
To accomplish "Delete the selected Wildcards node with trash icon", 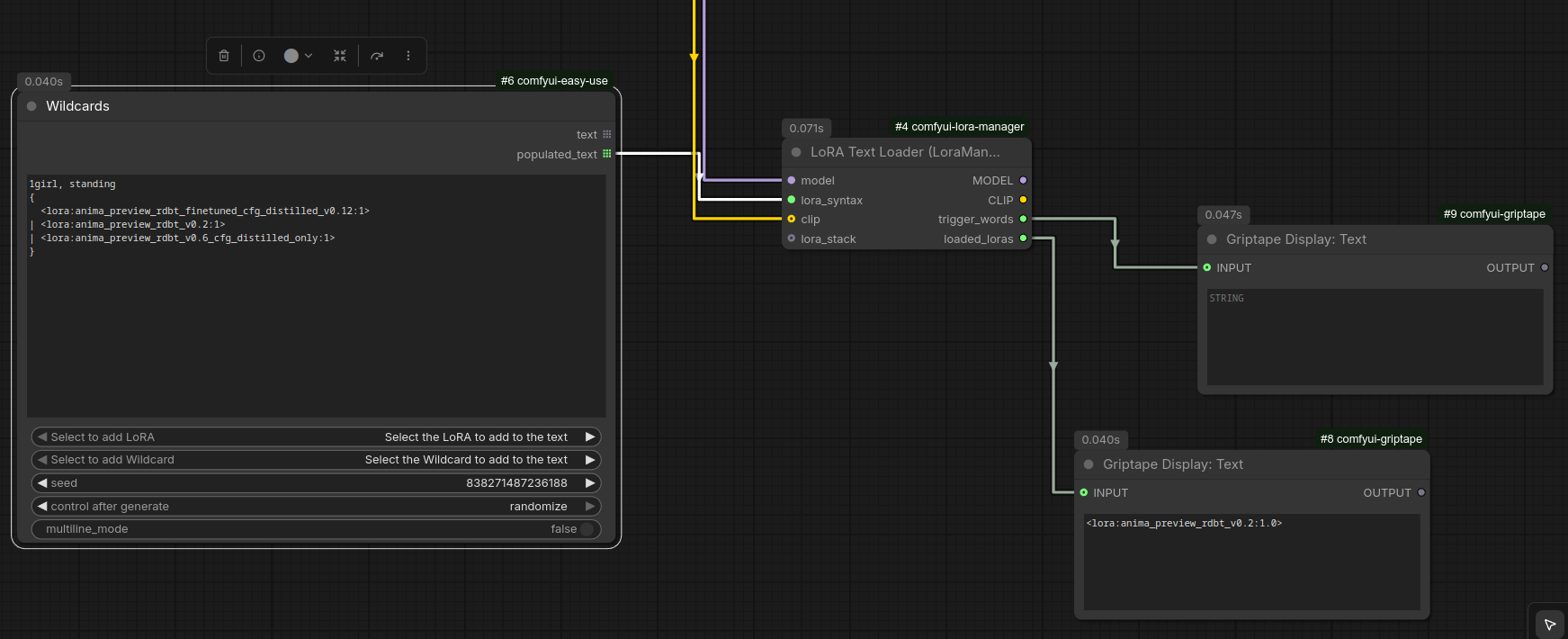I will [224, 56].
